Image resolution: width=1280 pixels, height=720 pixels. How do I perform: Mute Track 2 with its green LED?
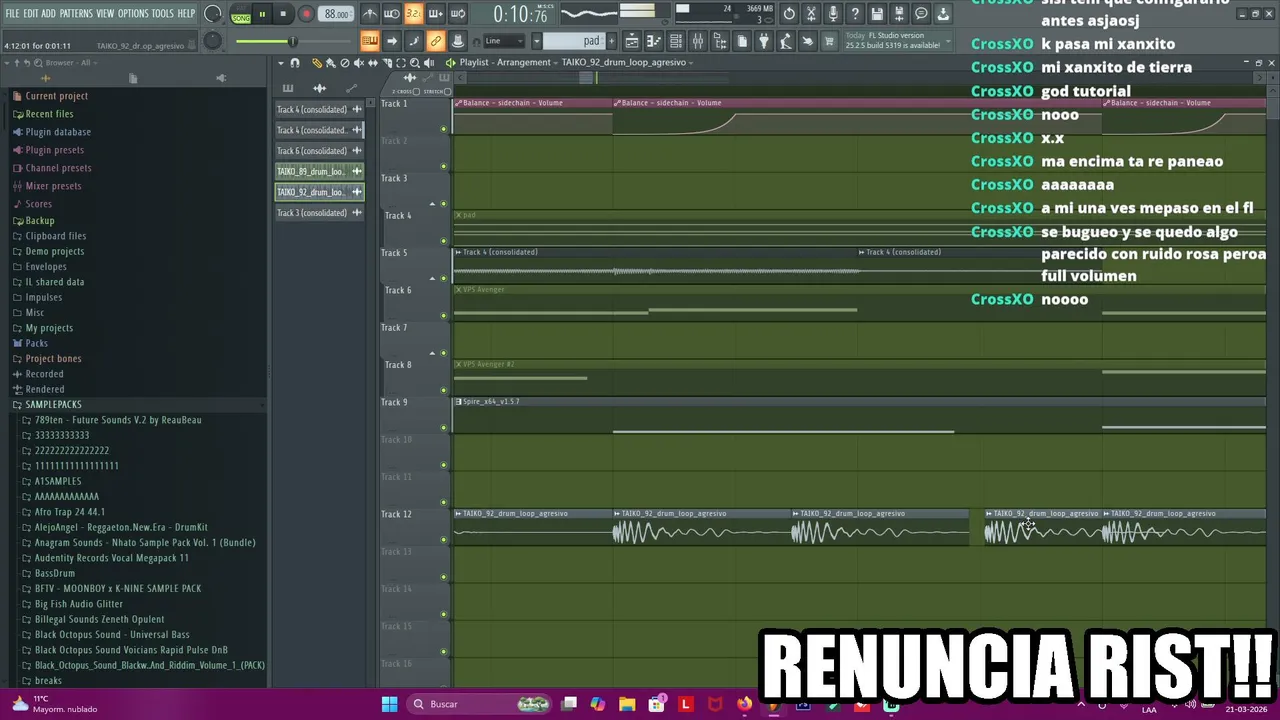[x=443, y=166]
